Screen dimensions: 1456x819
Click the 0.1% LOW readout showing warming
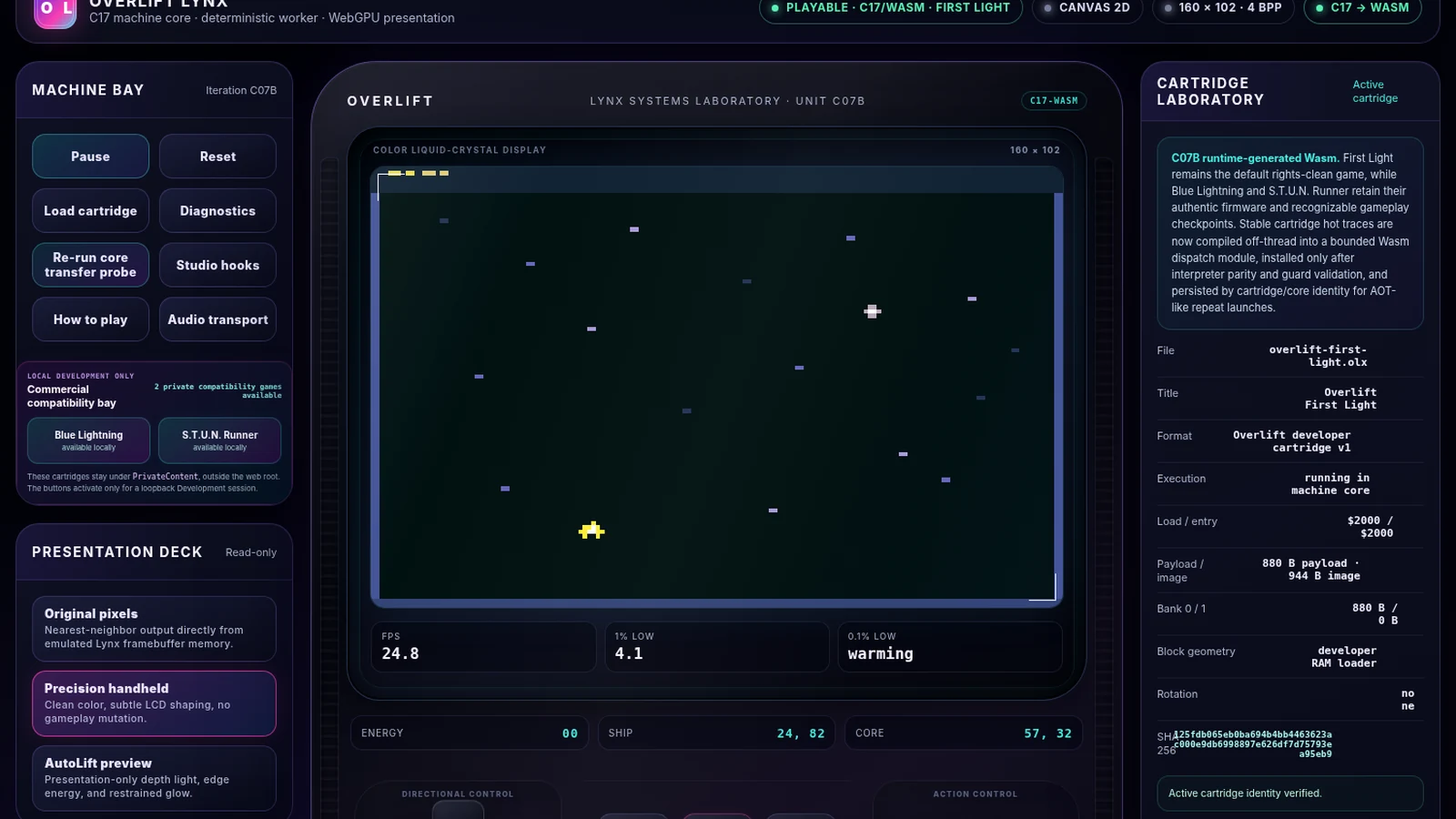pyautogui.click(x=950, y=647)
